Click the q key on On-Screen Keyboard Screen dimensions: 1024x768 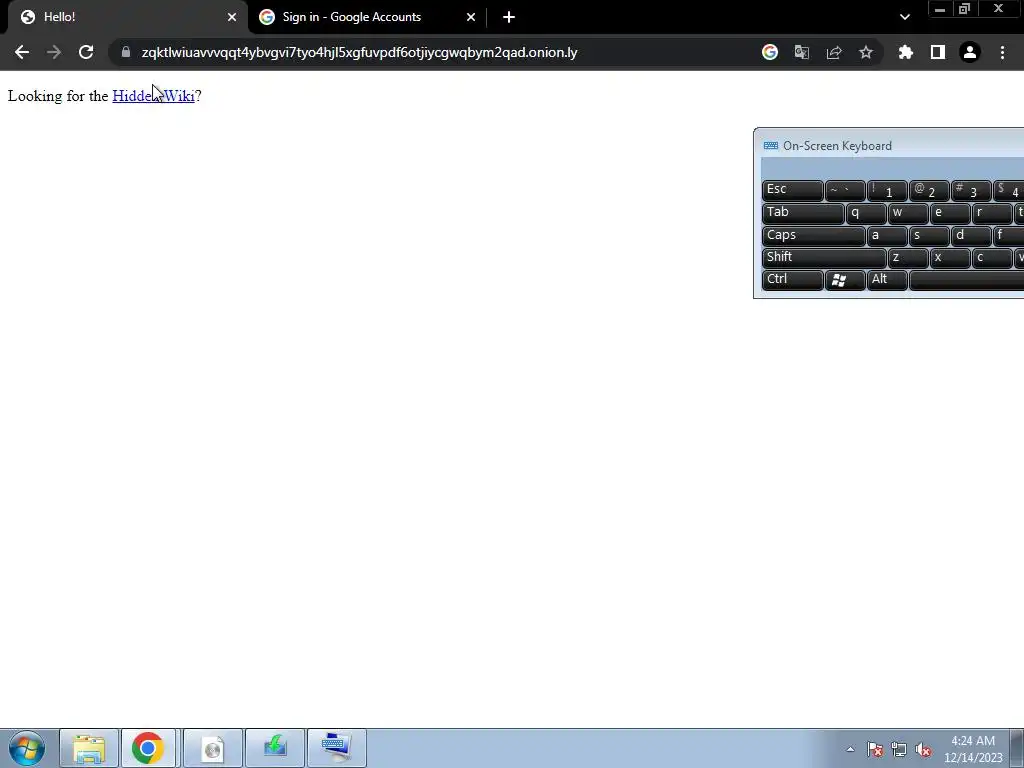pos(865,213)
